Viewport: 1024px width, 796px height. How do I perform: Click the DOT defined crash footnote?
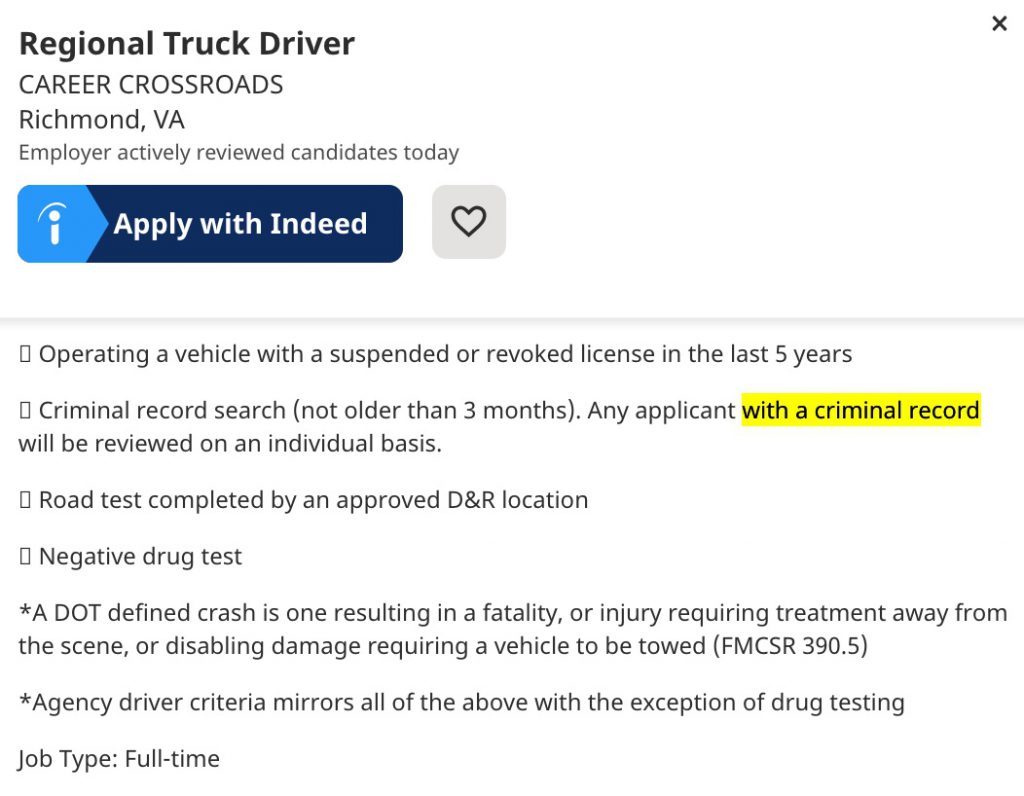coord(513,629)
